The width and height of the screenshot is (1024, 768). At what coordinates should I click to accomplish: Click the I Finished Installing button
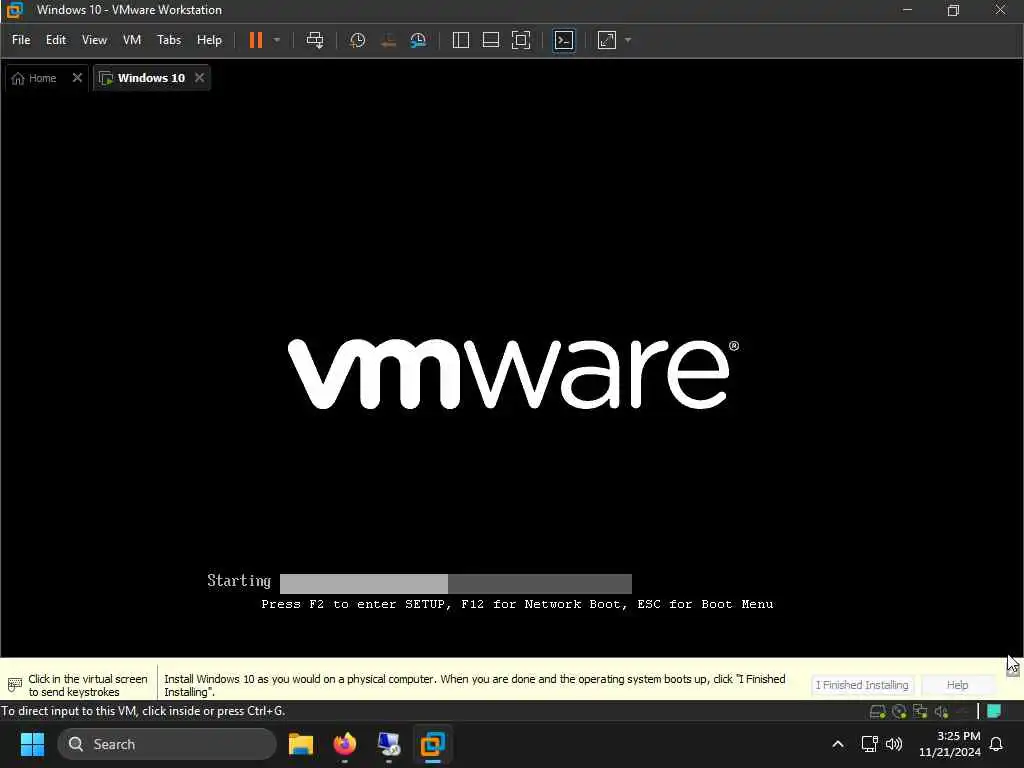(861, 685)
